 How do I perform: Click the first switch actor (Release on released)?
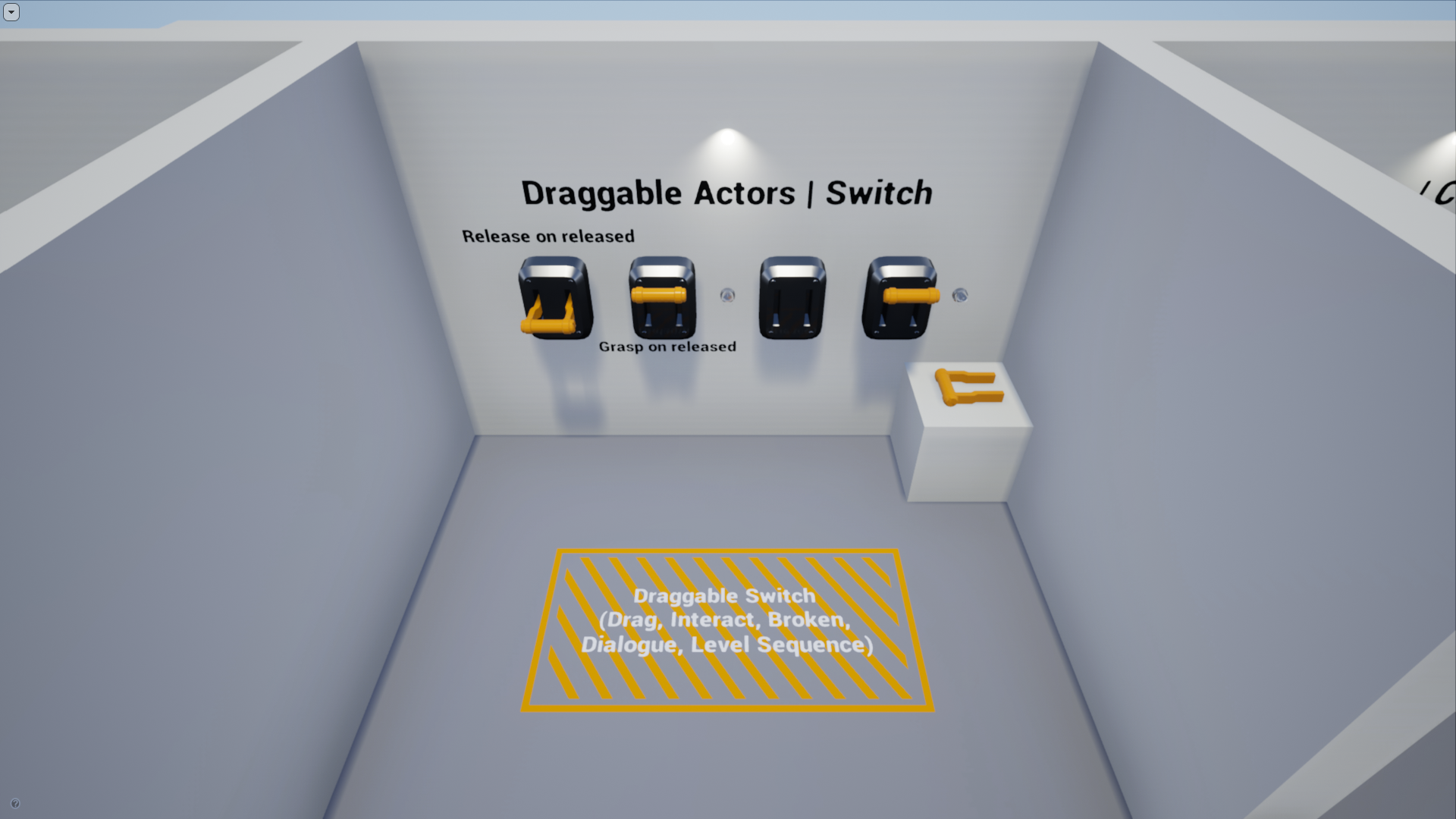click(x=555, y=295)
